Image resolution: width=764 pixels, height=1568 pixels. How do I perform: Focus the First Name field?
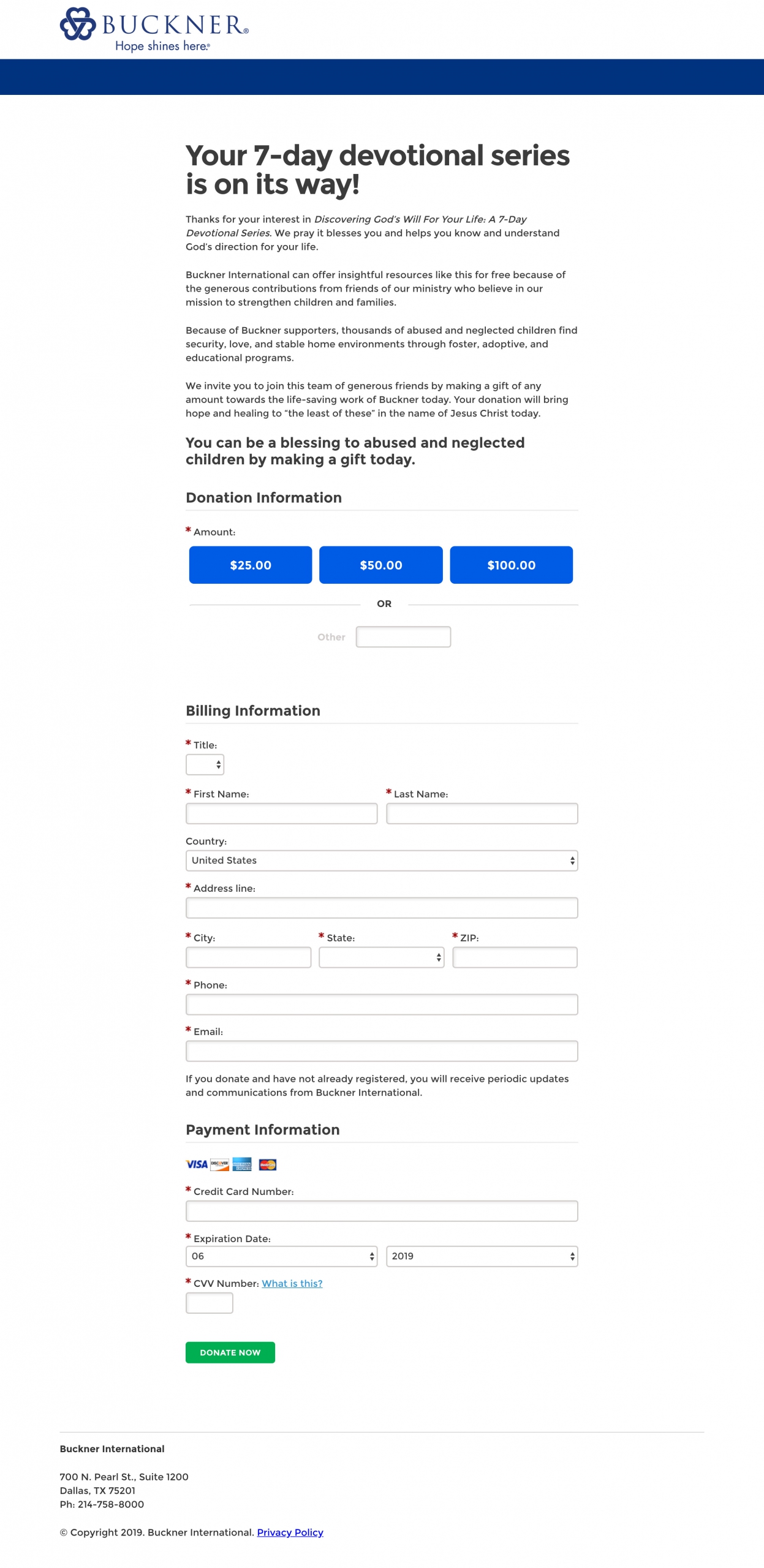281,813
